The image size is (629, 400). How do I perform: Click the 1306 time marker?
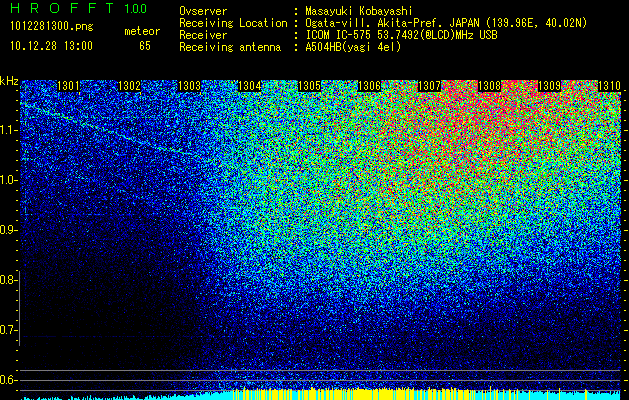[x=369, y=86]
